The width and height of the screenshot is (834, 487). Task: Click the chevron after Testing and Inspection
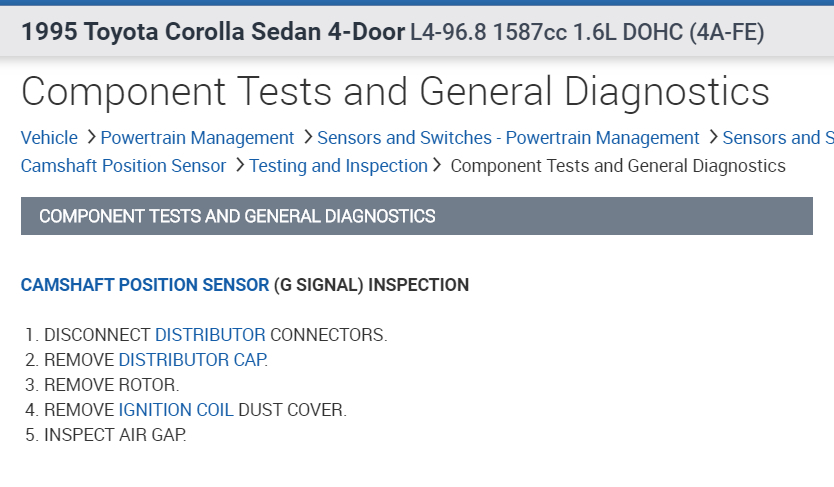click(x=437, y=165)
